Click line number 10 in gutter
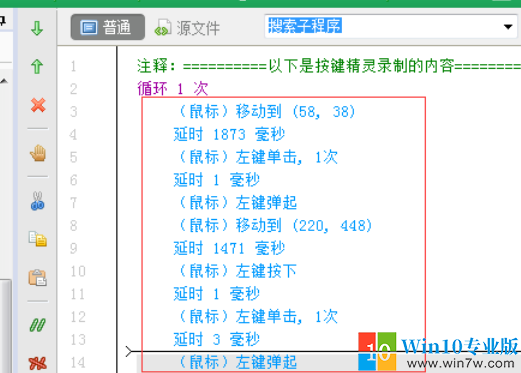 (78, 271)
